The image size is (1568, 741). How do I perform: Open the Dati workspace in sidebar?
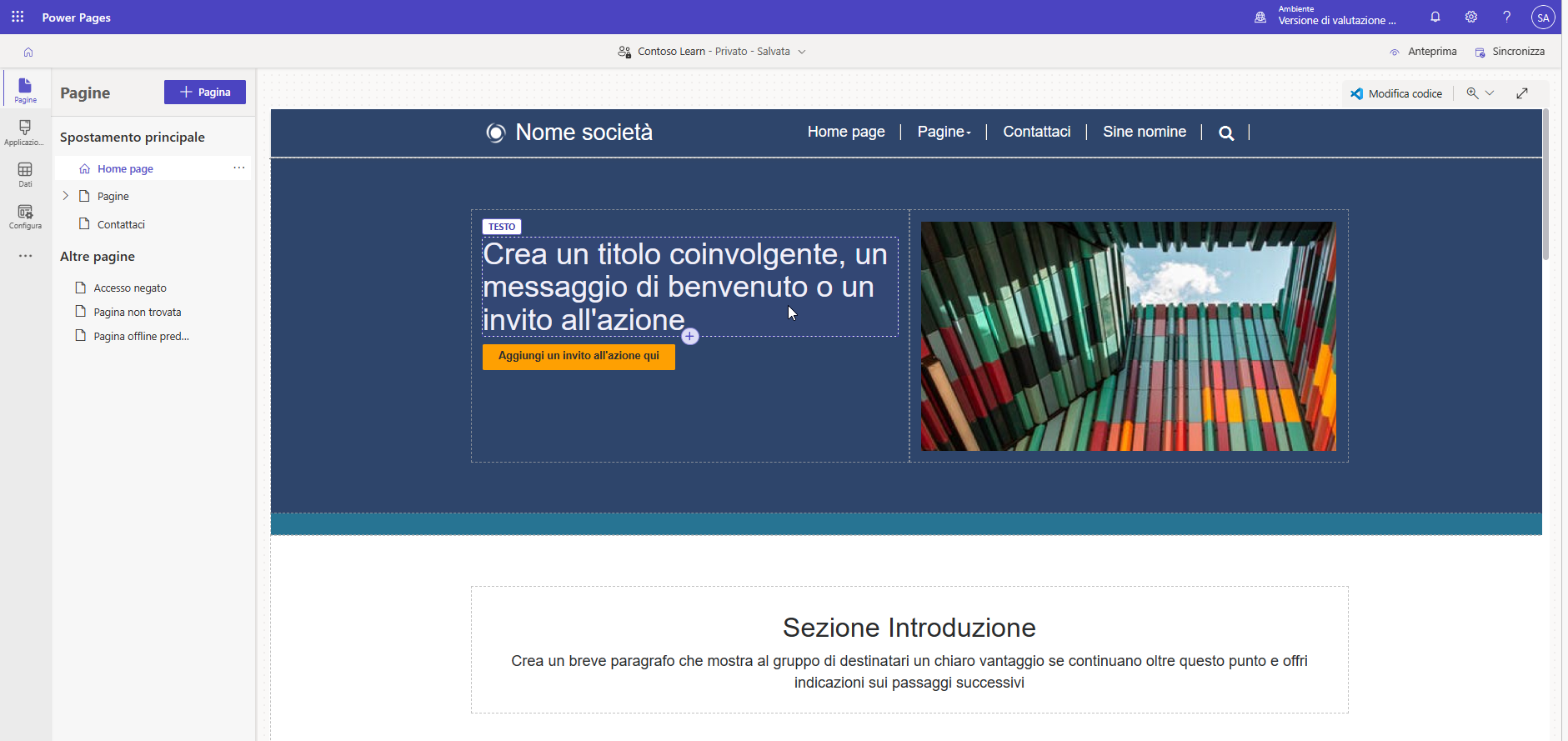[25, 174]
